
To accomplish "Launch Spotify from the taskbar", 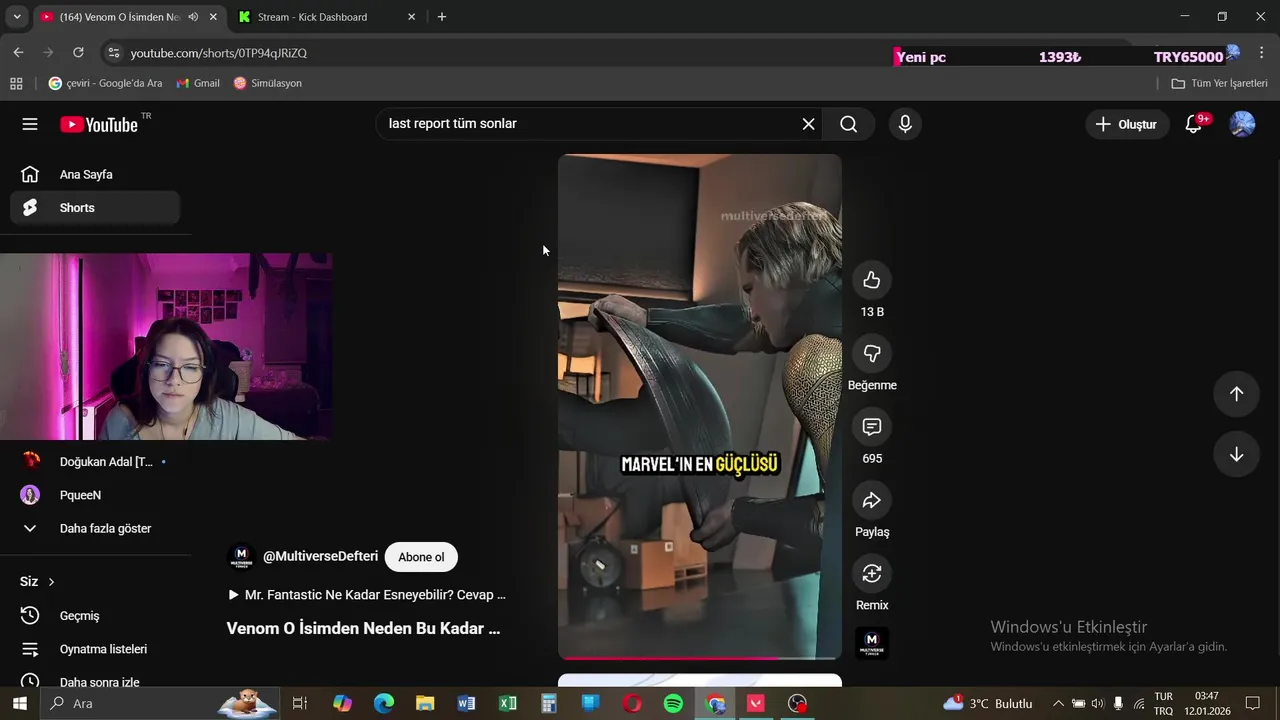I will 673,703.
